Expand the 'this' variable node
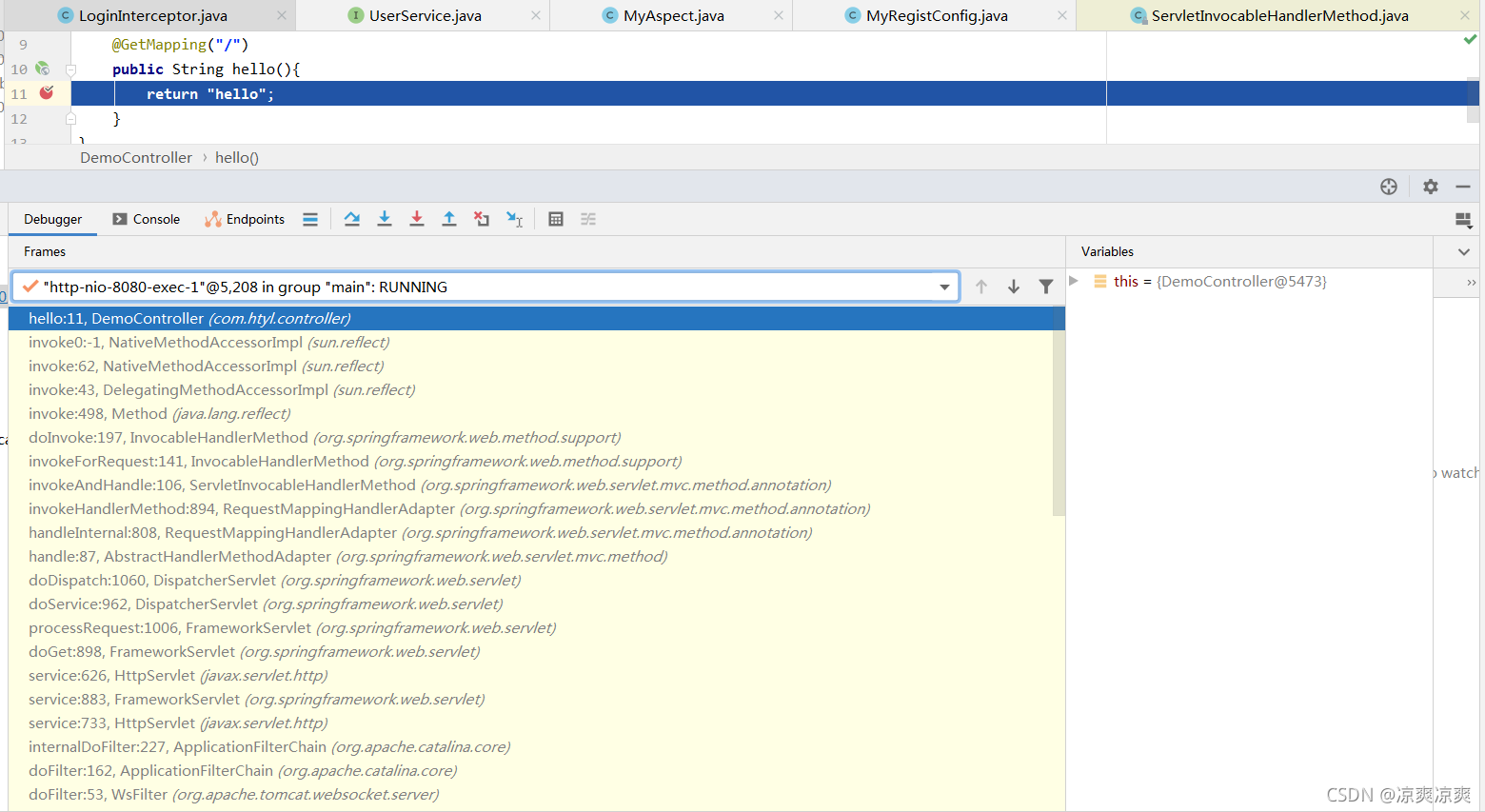 click(x=1074, y=281)
